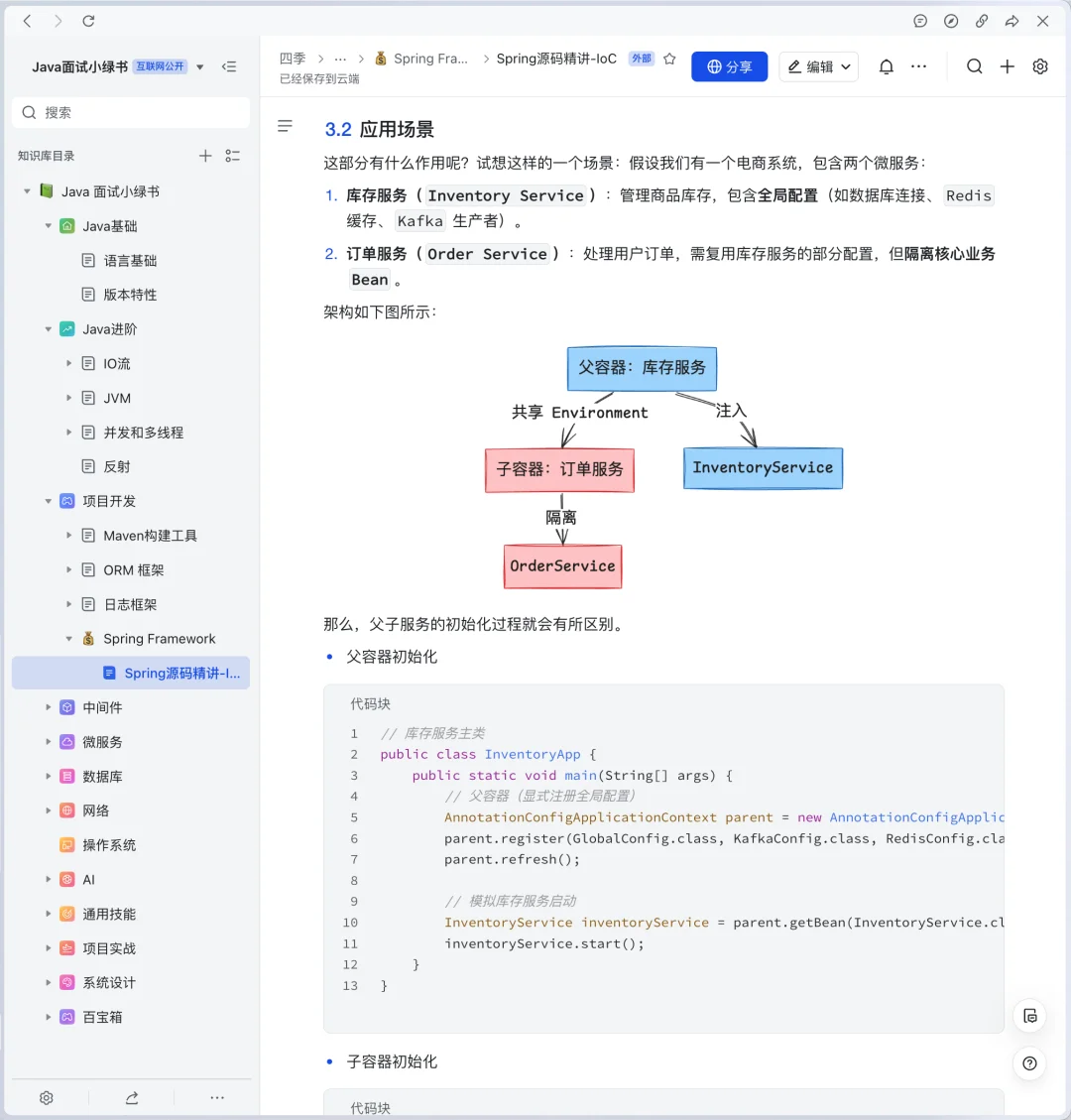Screen dimensions: 1071x1120
Task: Collapse the sidebar using the collapse icon
Action: tap(230, 65)
